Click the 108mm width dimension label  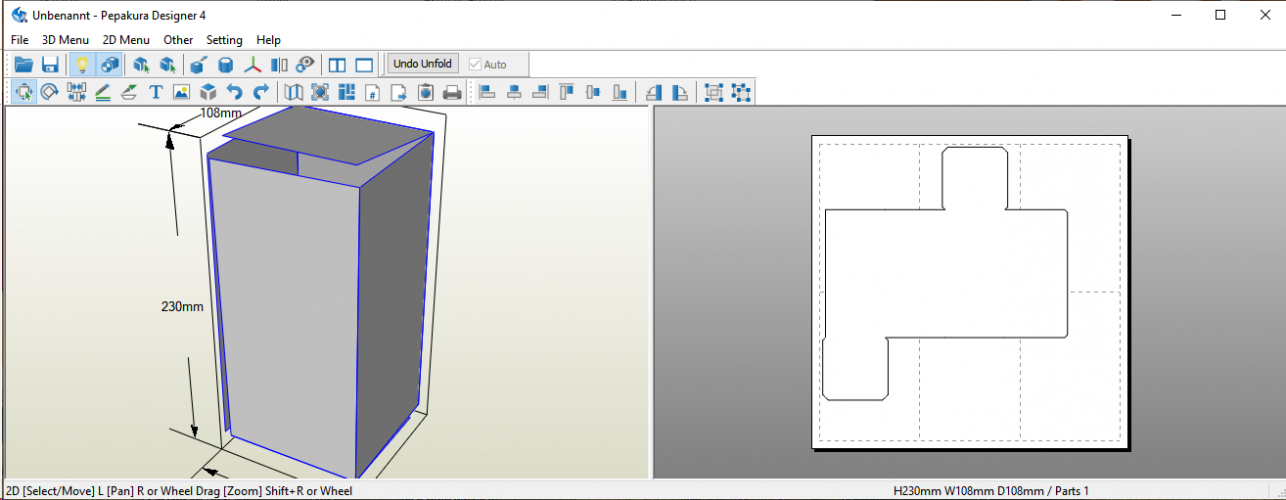pyautogui.click(x=221, y=113)
